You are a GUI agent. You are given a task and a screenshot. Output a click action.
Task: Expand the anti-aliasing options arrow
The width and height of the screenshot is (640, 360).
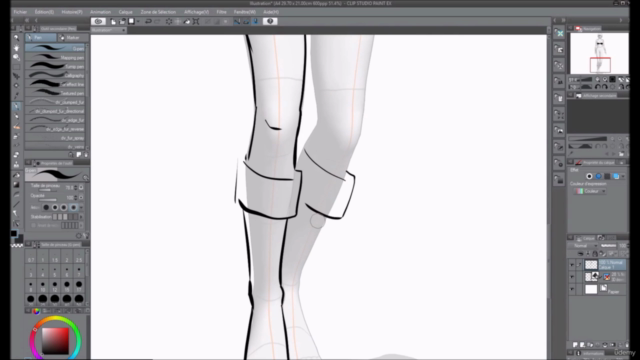(x=81, y=207)
